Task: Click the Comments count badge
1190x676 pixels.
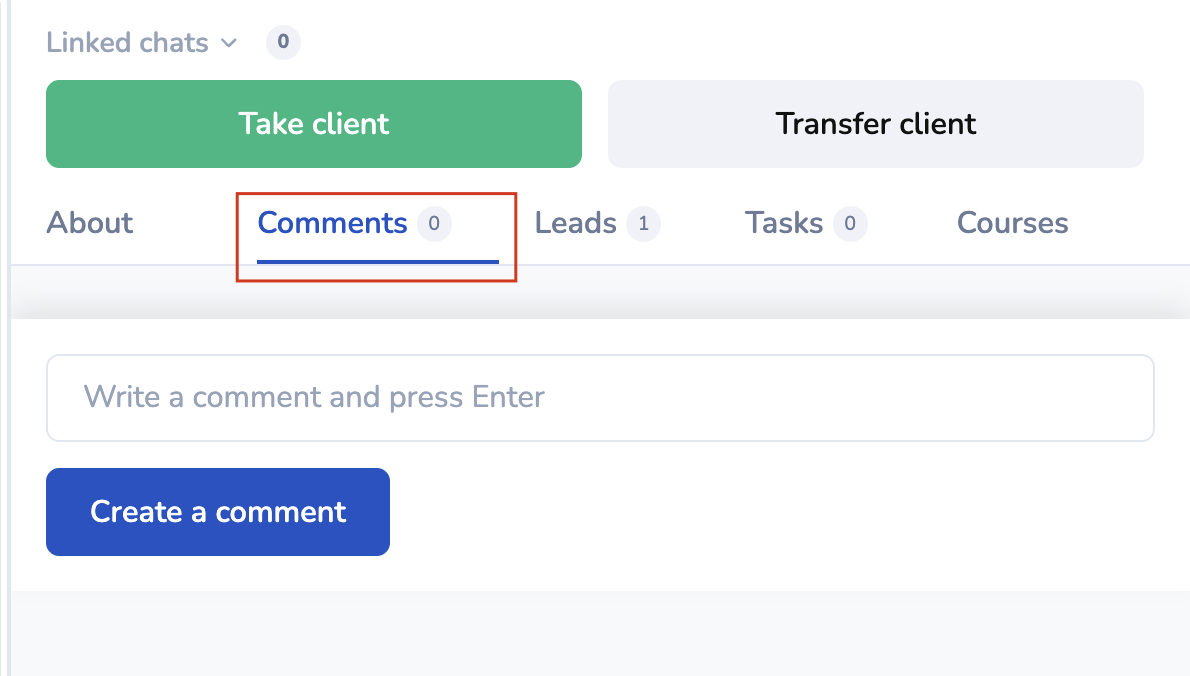Action: point(434,224)
